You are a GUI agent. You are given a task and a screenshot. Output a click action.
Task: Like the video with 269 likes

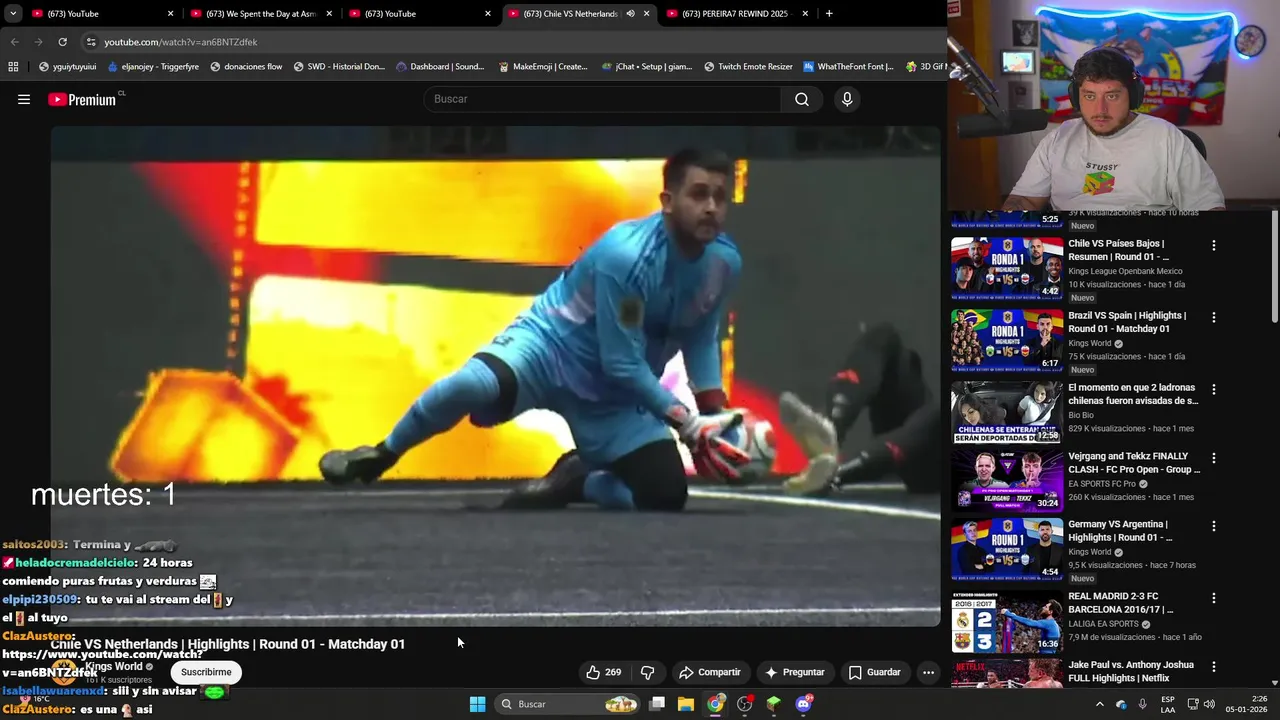tap(604, 672)
